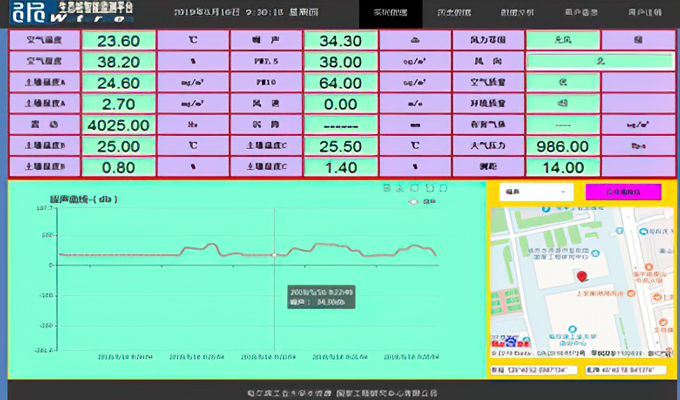Select the highlighted 实时数据 tab
680x400 pixels.
click(x=392, y=13)
